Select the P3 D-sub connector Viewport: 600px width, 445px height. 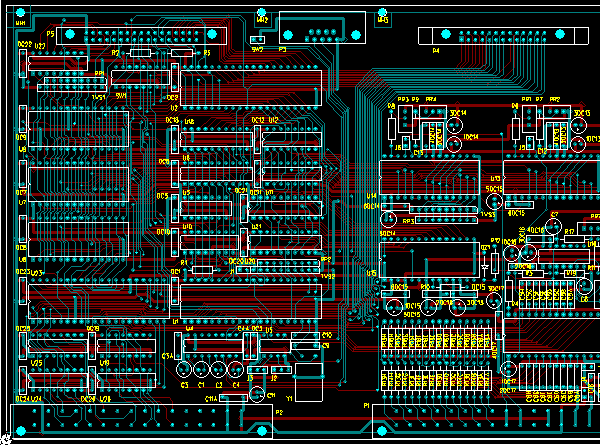click(320, 31)
